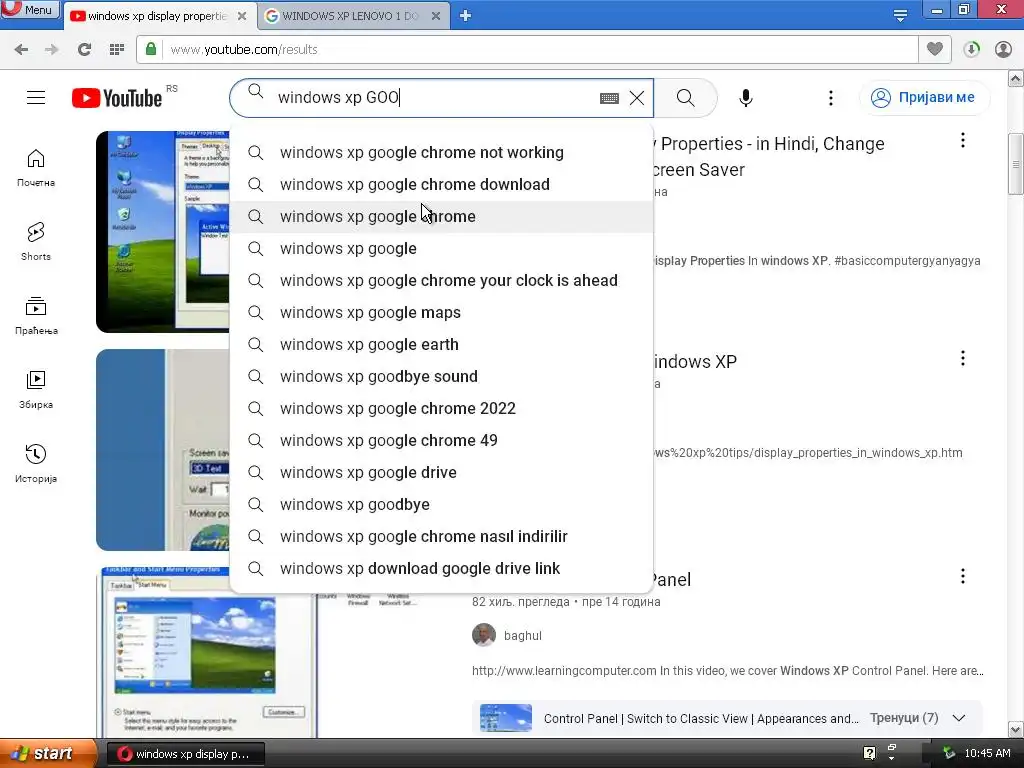Select suggestion google chrome nasıl indirilir
Image resolution: width=1024 pixels, height=768 pixels.
[441, 536]
